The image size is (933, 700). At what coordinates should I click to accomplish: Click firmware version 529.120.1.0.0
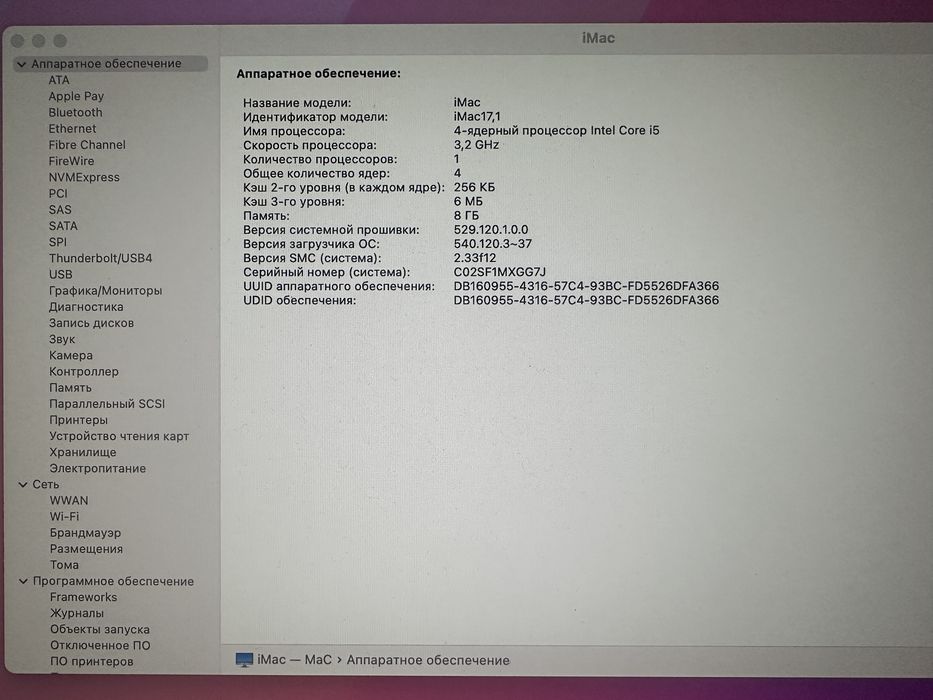point(491,230)
